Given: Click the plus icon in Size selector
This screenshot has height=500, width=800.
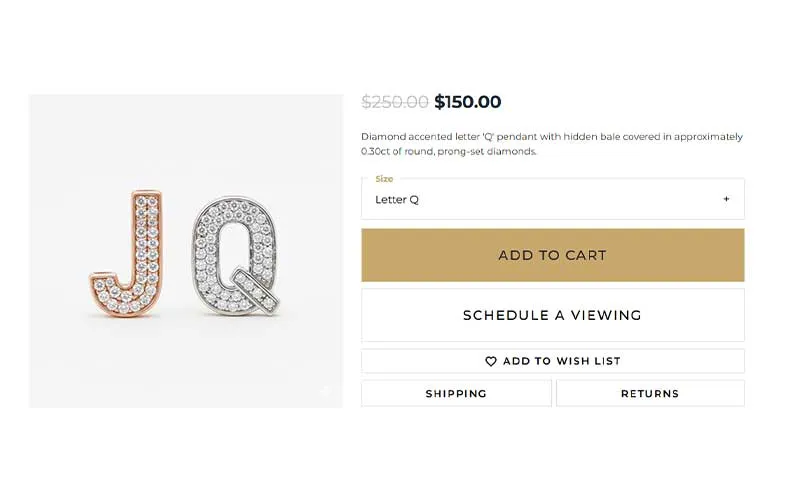Looking at the screenshot, I should 726,199.
